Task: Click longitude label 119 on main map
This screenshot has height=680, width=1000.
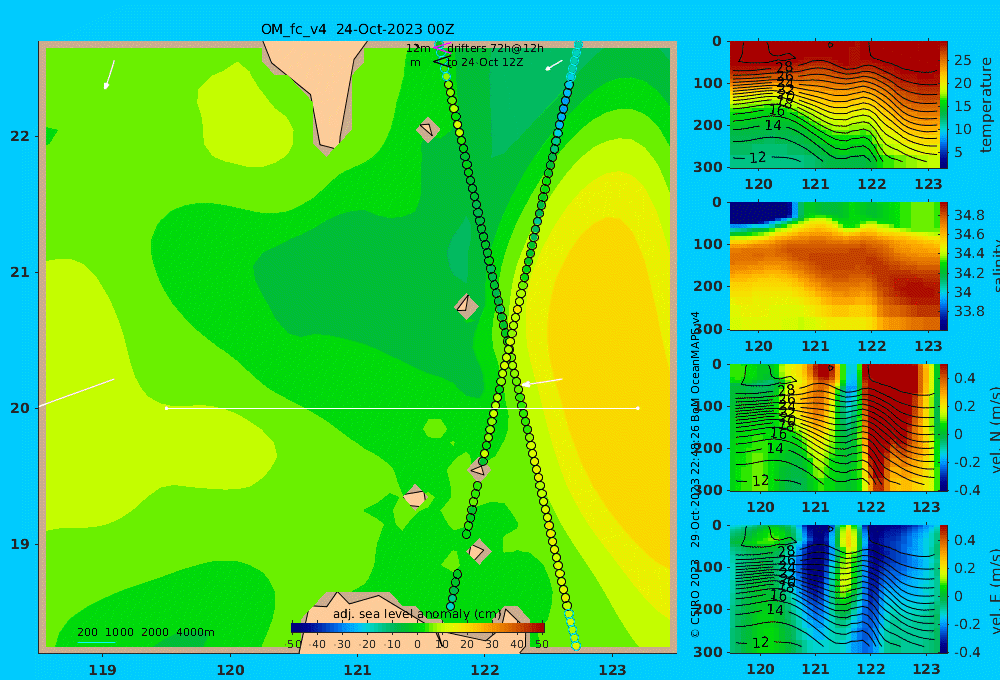Action: pos(103,670)
